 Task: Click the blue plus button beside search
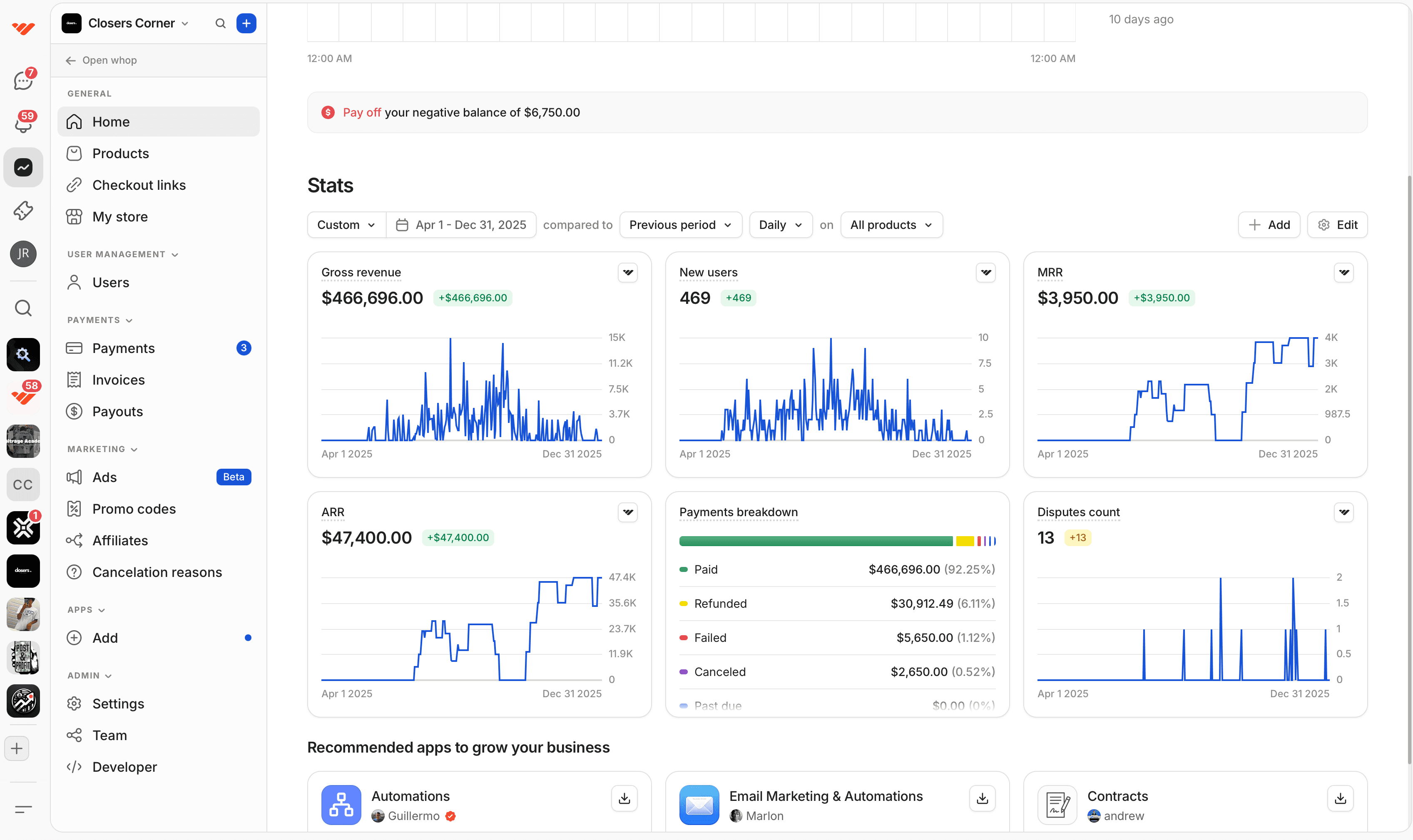pyautogui.click(x=246, y=23)
